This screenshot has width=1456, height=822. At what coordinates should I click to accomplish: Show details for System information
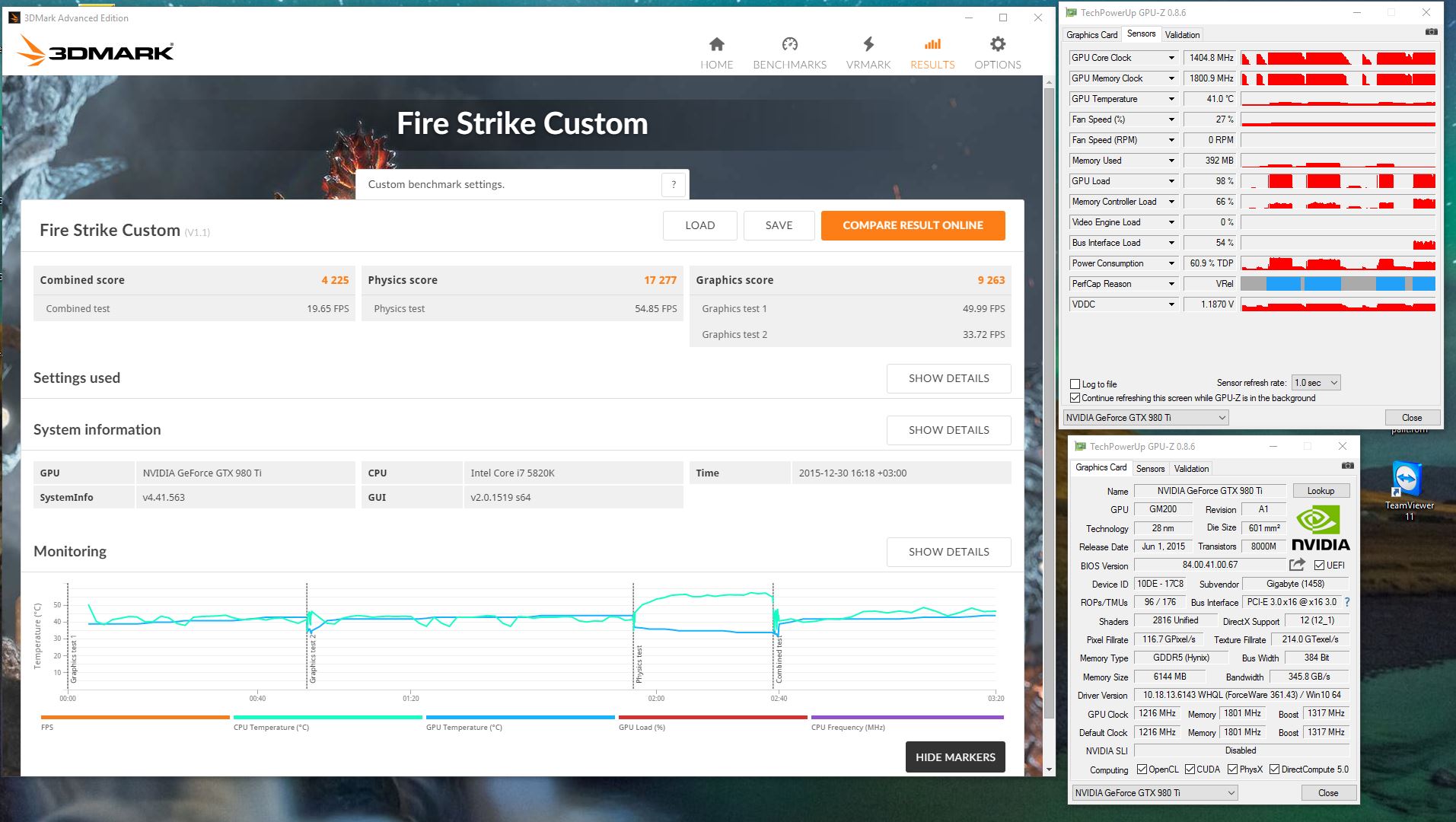click(948, 430)
